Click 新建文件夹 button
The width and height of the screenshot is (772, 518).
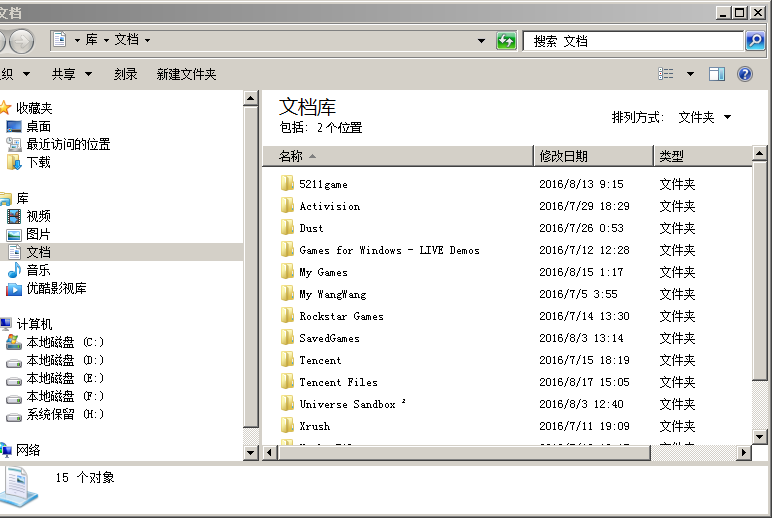pyautogui.click(x=186, y=74)
